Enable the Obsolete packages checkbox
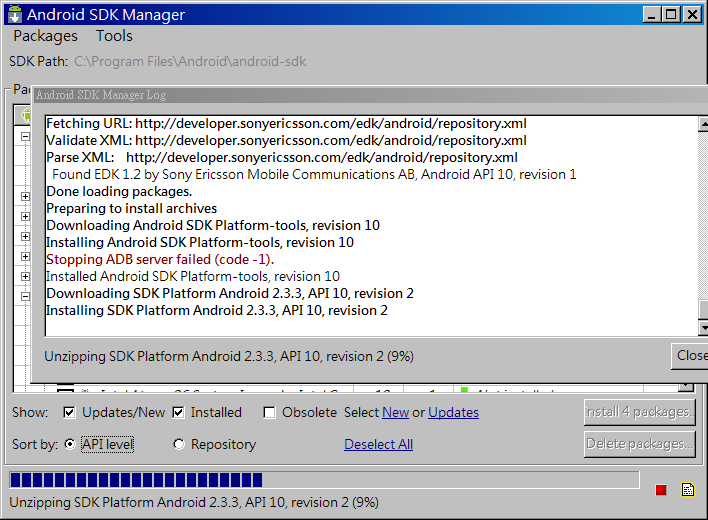Viewport: 708px width, 520px height. (x=269, y=412)
